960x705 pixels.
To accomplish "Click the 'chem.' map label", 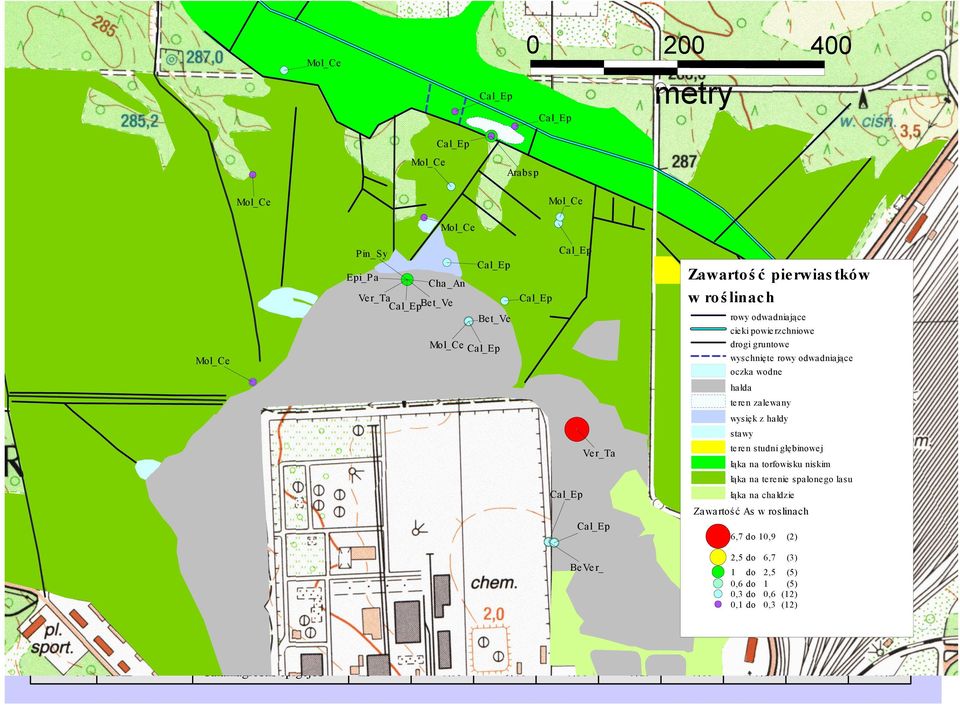I will coord(494,583).
